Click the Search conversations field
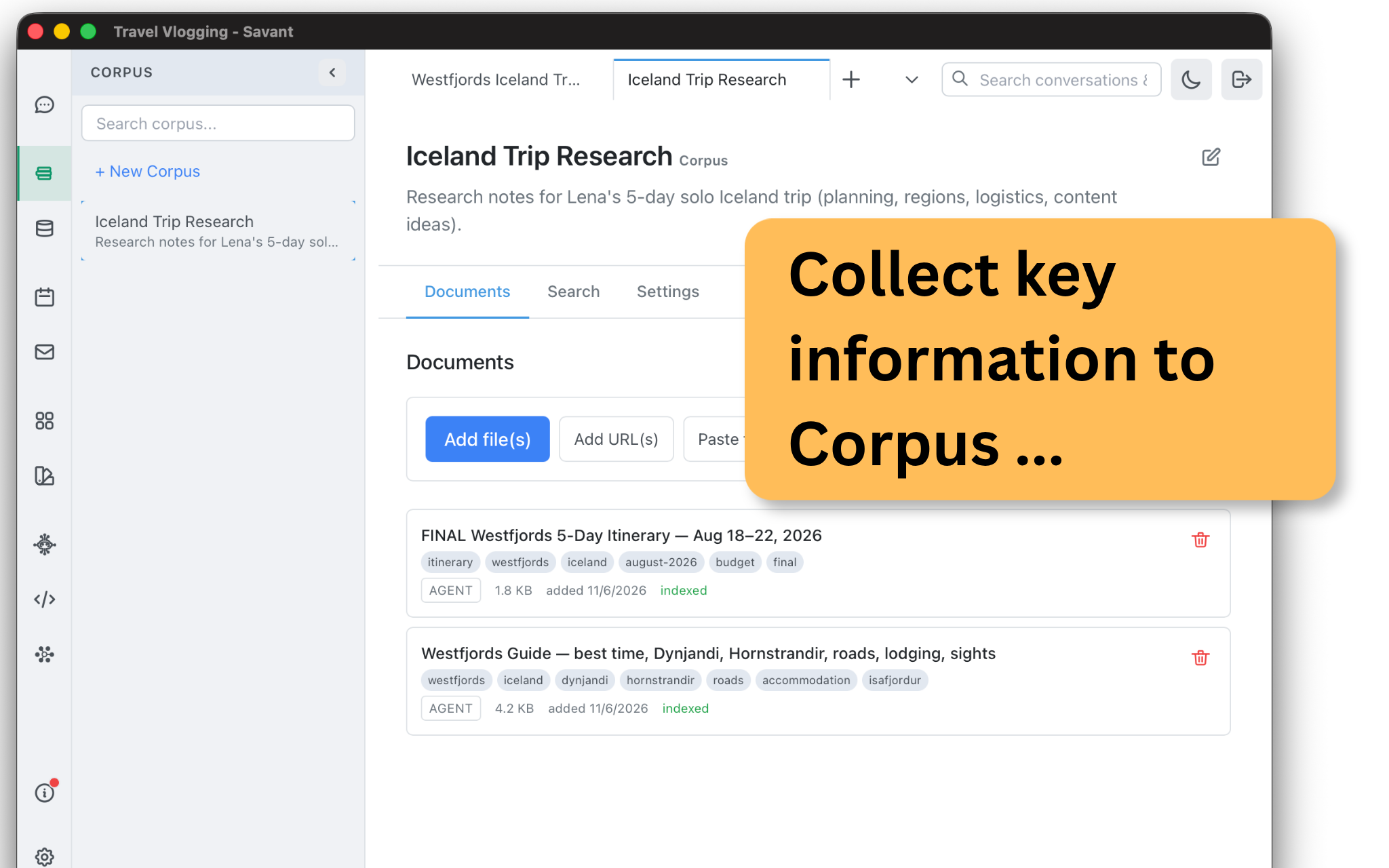Image resolution: width=1389 pixels, height=868 pixels. pos(1051,80)
